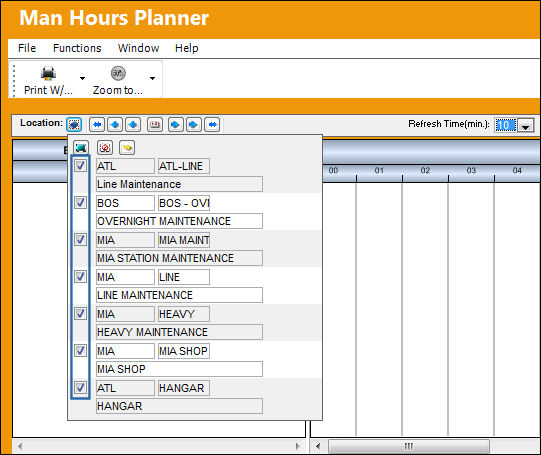The height and width of the screenshot is (455, 541).
Task: Open the Refresh Time dropdown arrow
Action: [x=525, y=125]
